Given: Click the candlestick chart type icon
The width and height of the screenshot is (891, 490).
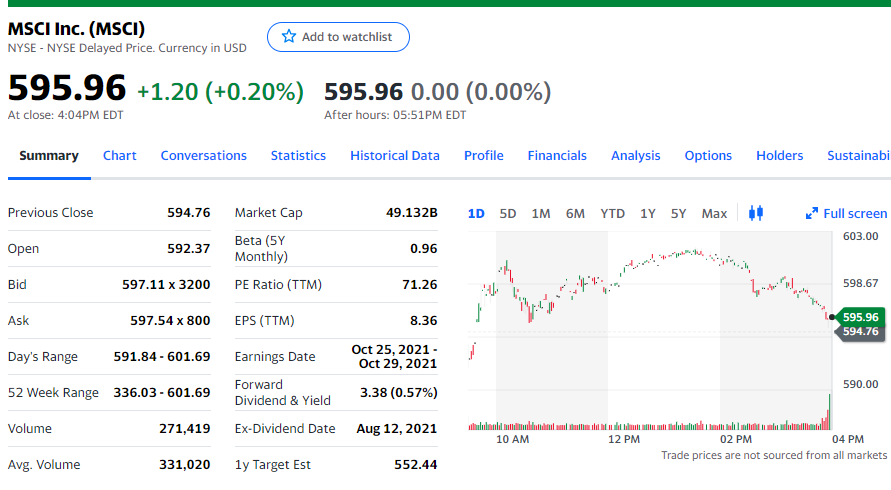Looking at the screenshot, I should pyautogui.click(x=755, y=213).
